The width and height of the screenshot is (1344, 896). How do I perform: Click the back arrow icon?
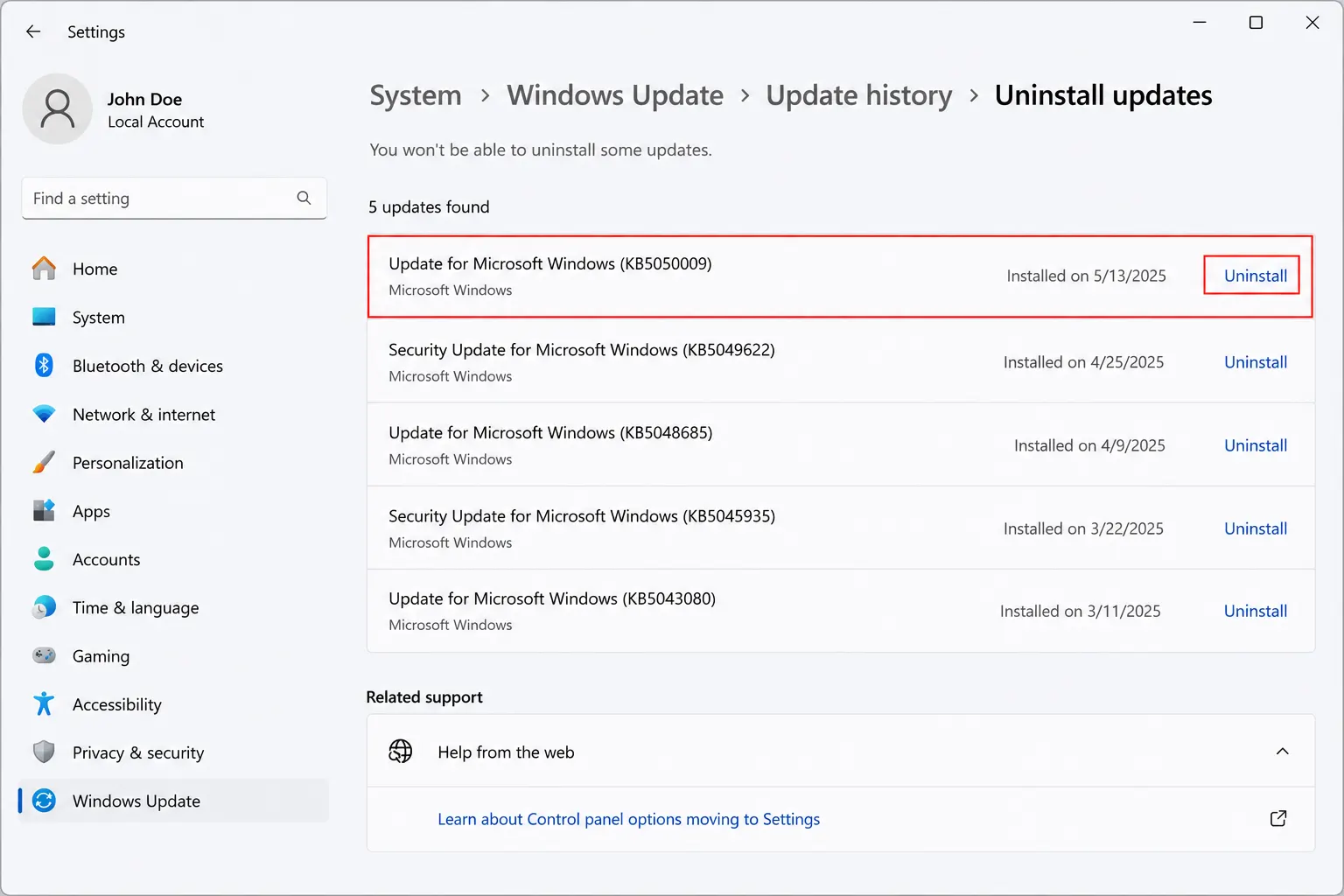pyautogui.click(x=33, y=31)
